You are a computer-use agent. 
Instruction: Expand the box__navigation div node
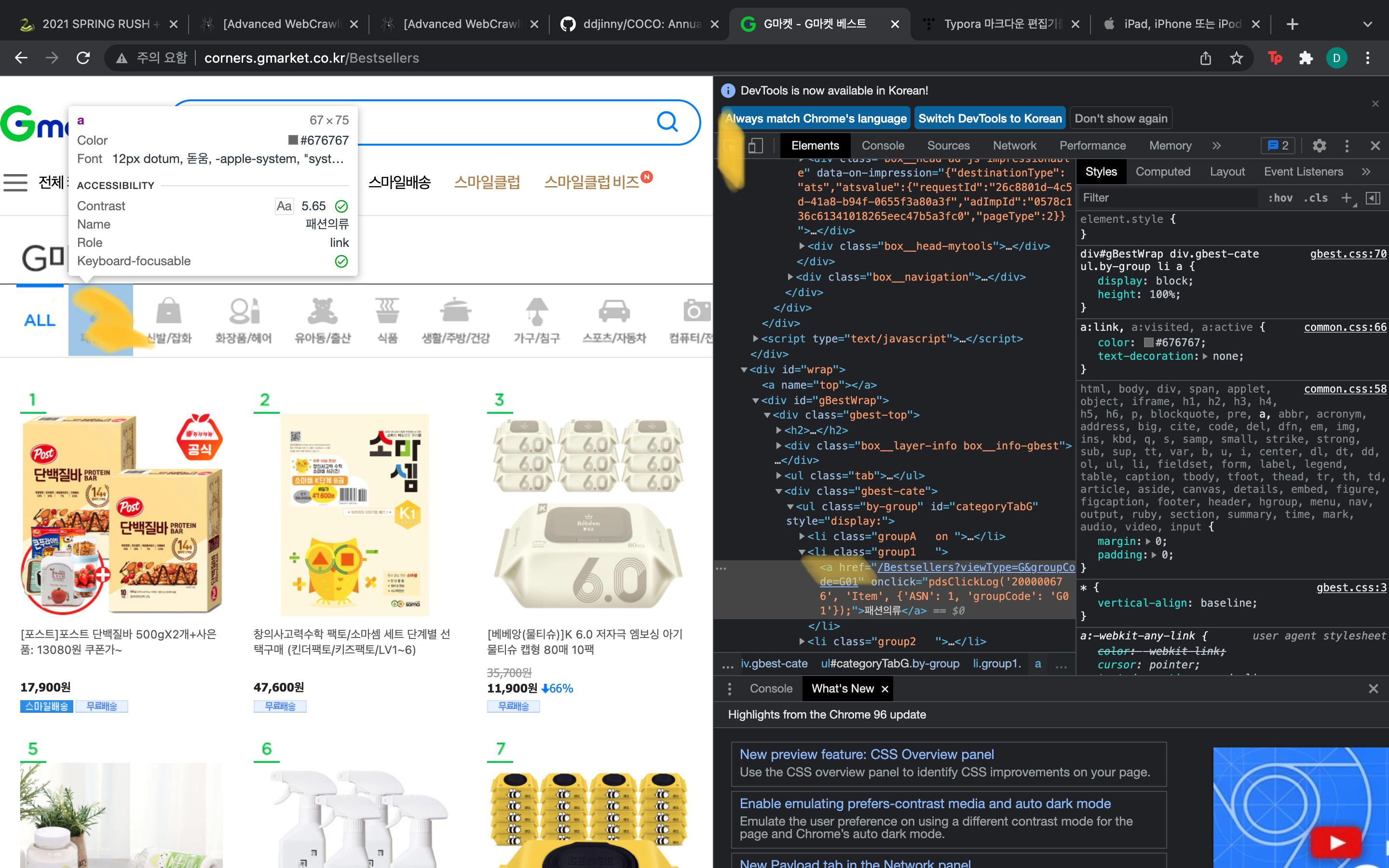coord(790,277)
